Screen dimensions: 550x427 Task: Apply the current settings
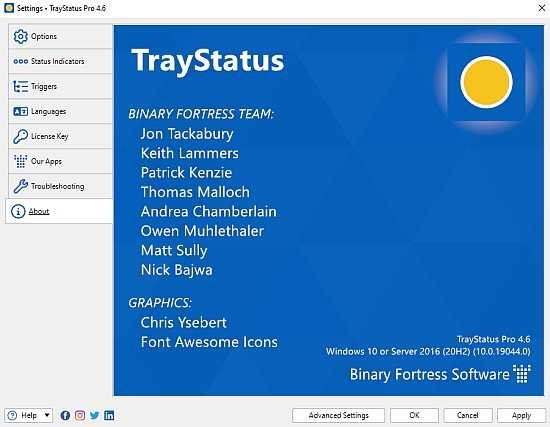(521, 415)
